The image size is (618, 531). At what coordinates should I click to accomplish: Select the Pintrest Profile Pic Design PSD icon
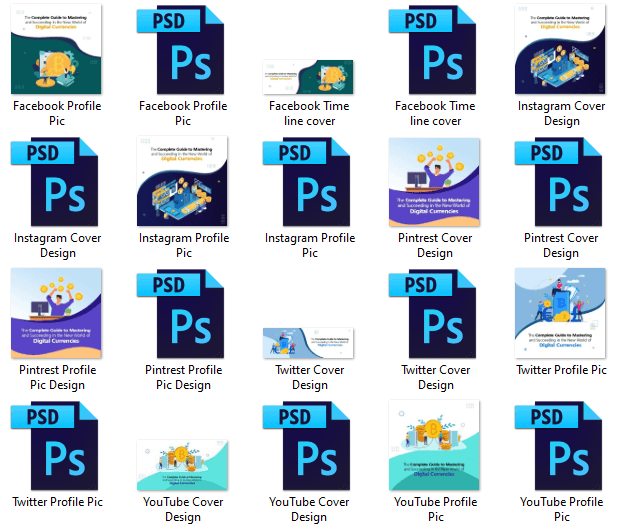tap(181, 313)
